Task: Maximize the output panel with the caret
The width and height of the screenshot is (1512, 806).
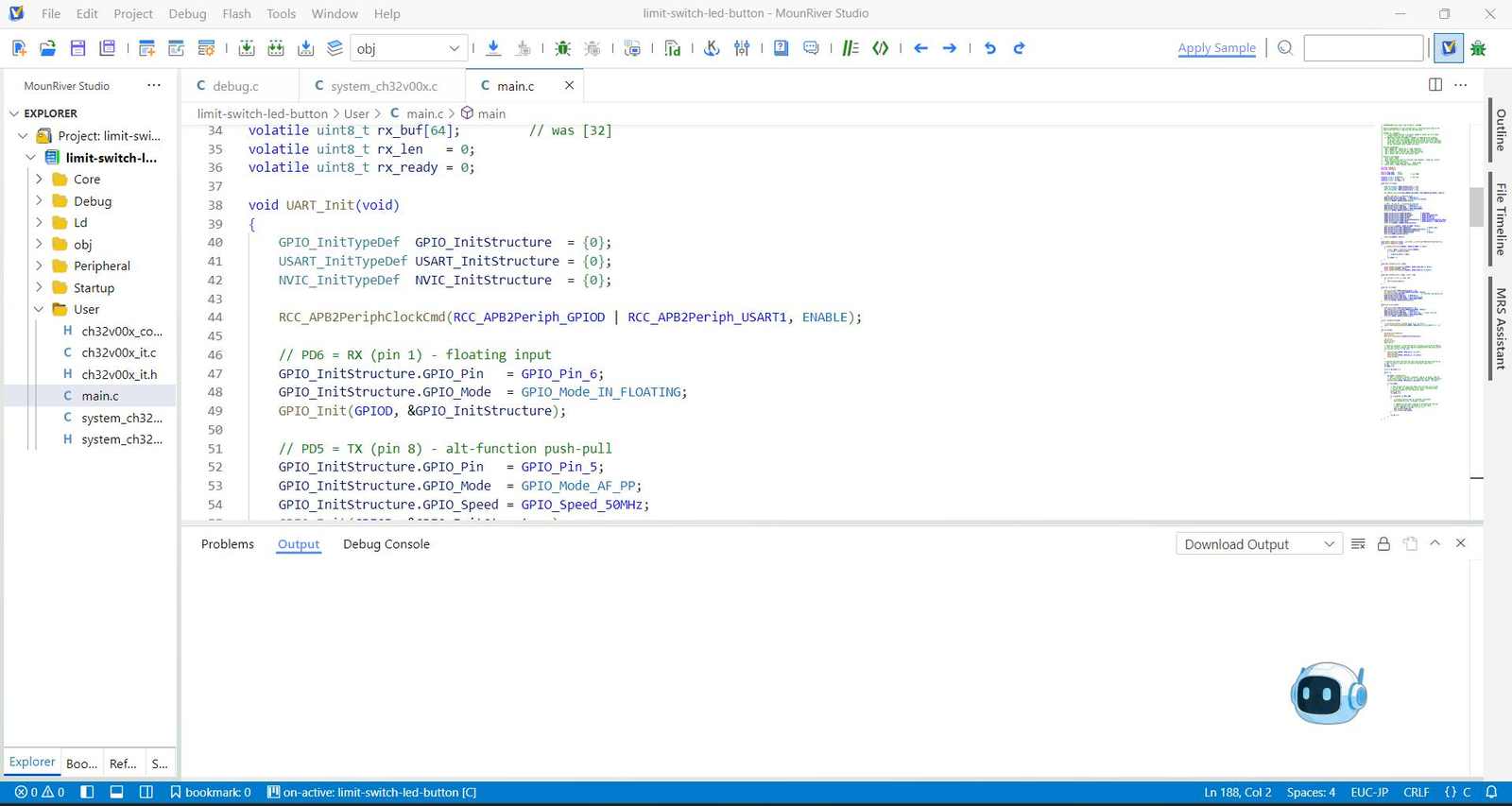Action: [x=1435, y=543]
